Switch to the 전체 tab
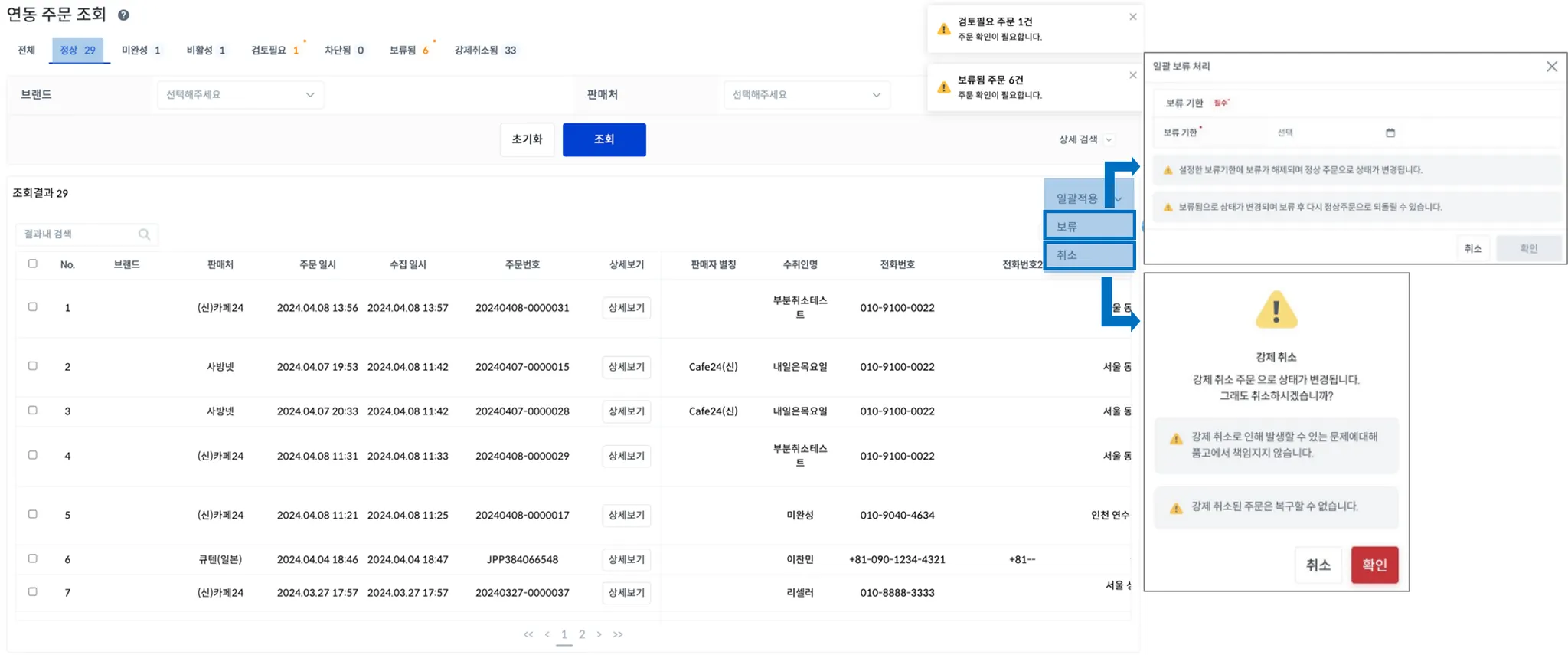Screen dimensions: 1568x655 coord(27,51)
